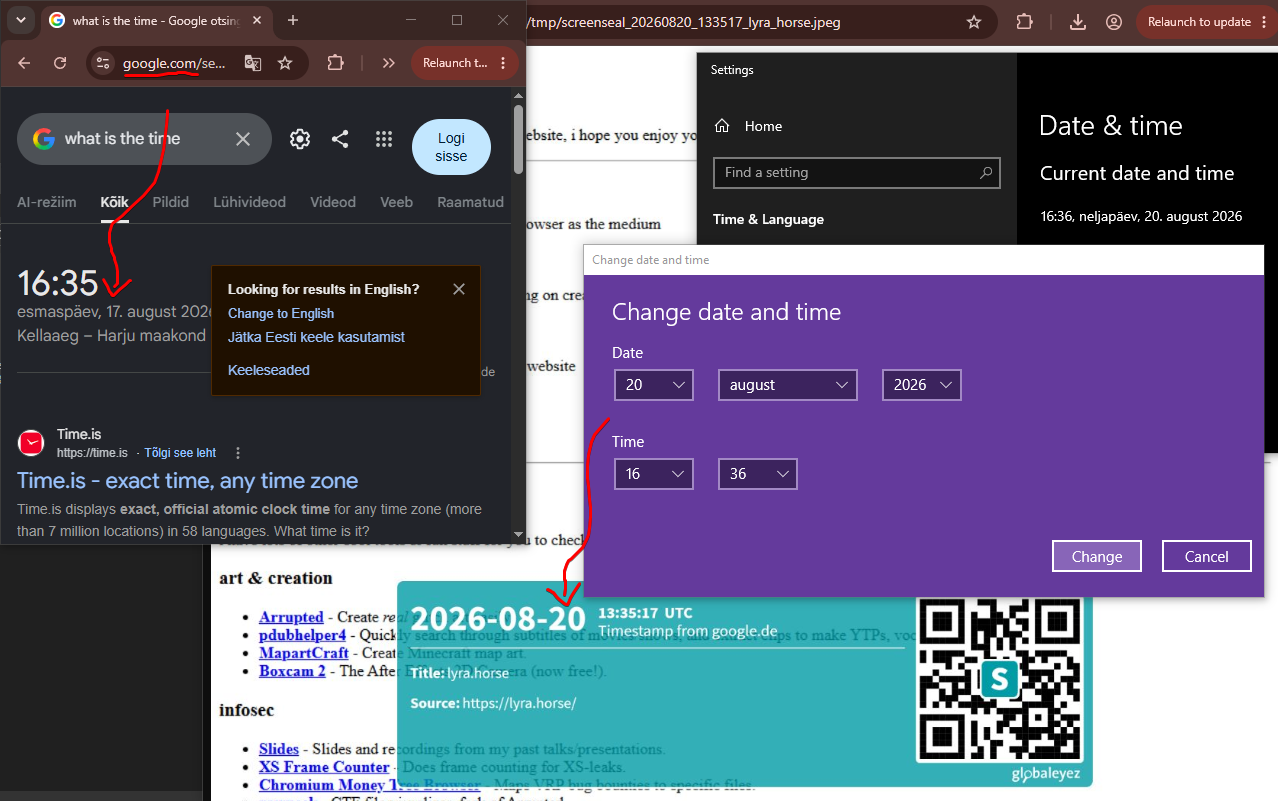Open the Slides link under infosec
Screen dimensions: 1278x801
click(x=279, y=749)
